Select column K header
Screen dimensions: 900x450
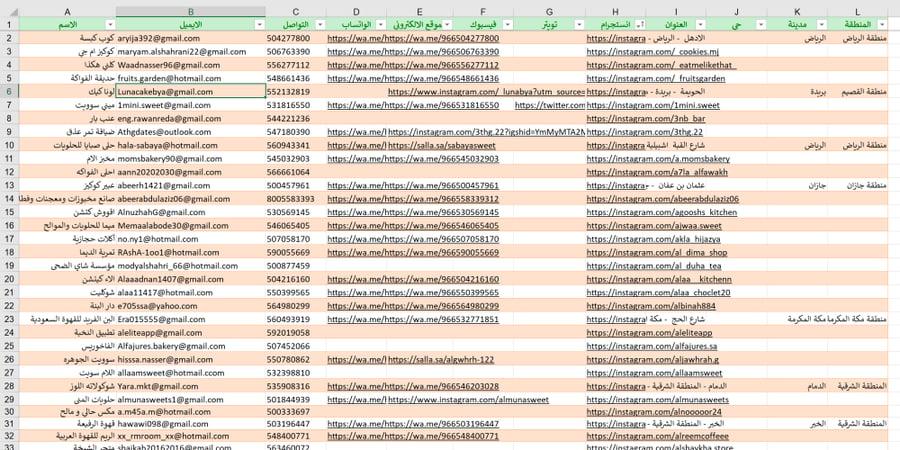click(x=797, y=11)
